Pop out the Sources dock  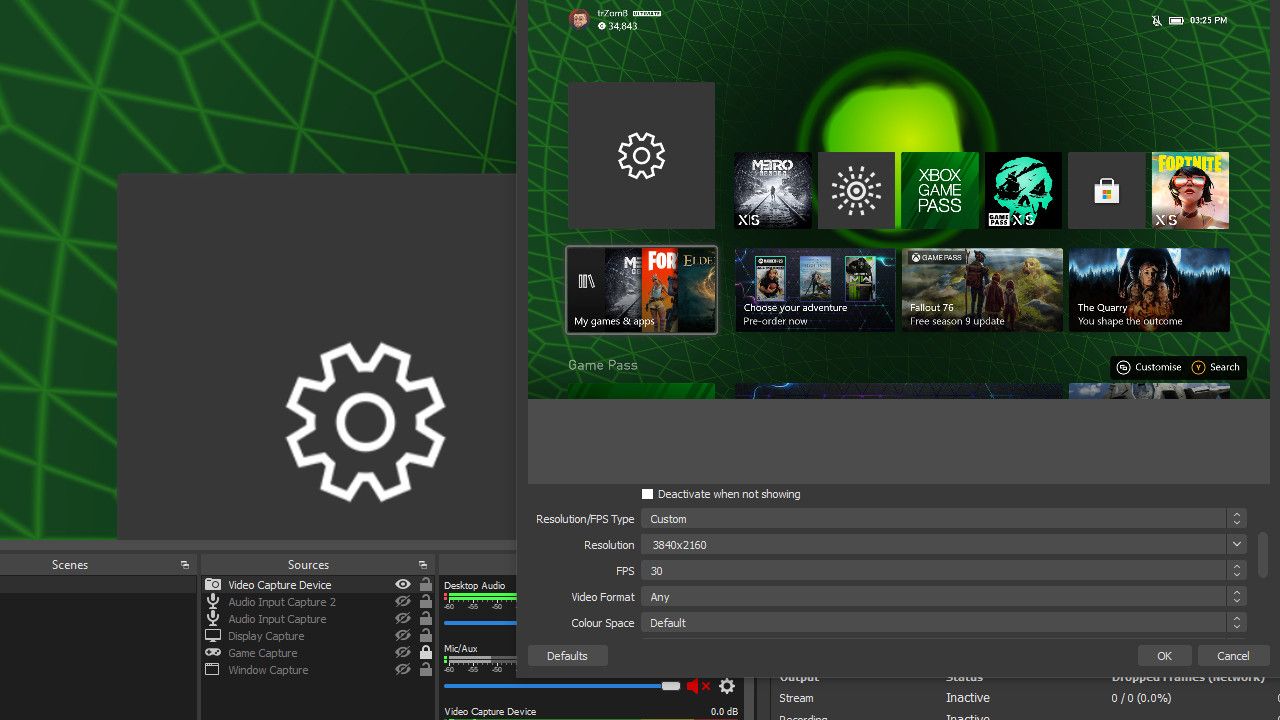click(422, 565)
